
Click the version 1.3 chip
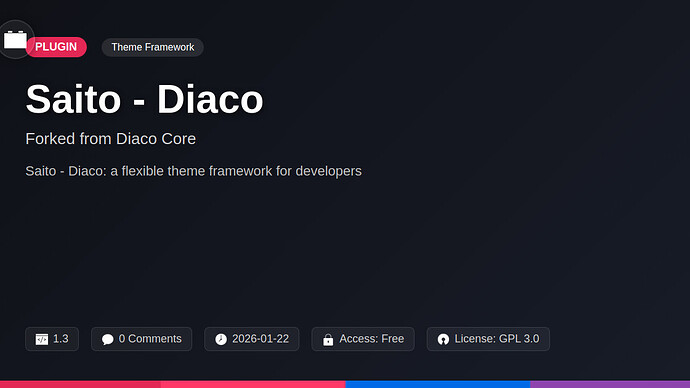click(52, 339)
